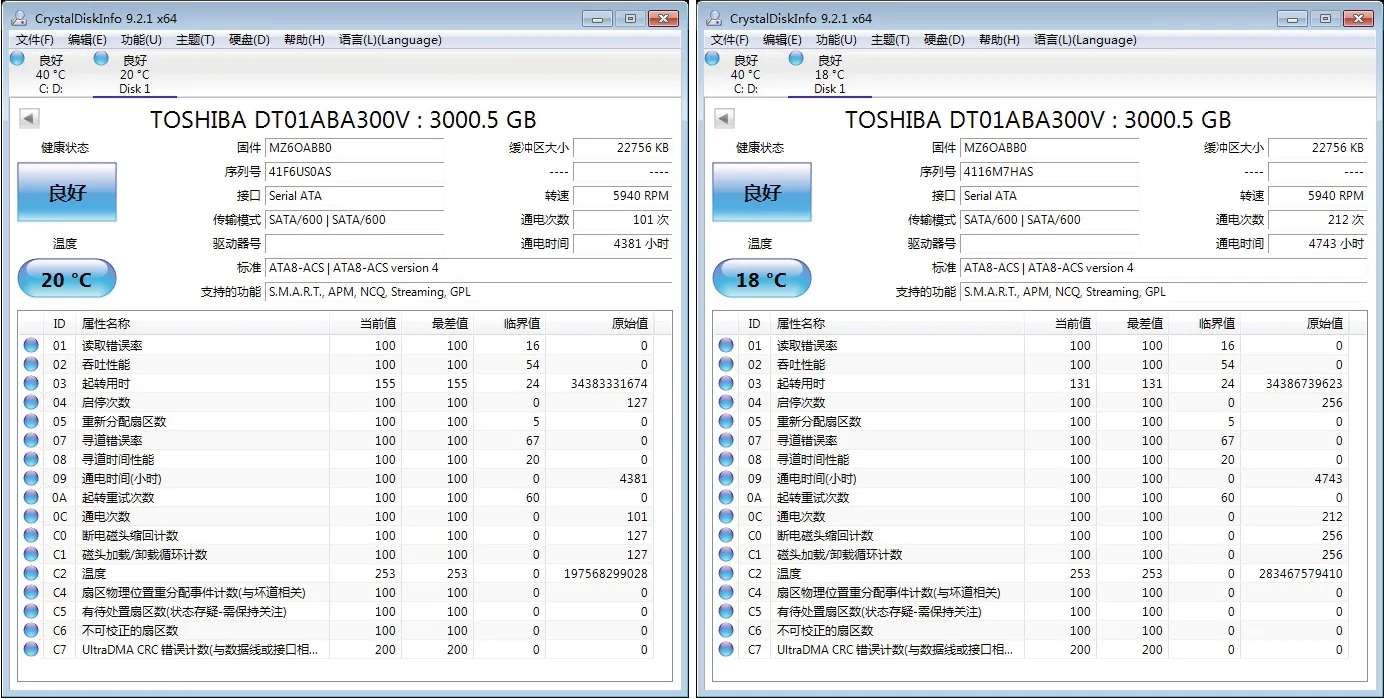Click status orb of C5 row in left window
Viewport: 1384px width, 699px height.
(31, 612)
